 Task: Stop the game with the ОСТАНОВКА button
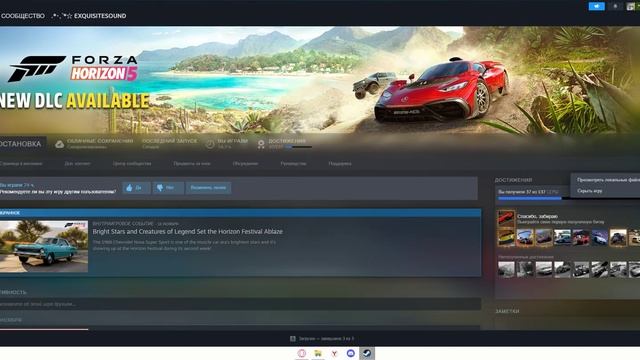coord(22,144)
